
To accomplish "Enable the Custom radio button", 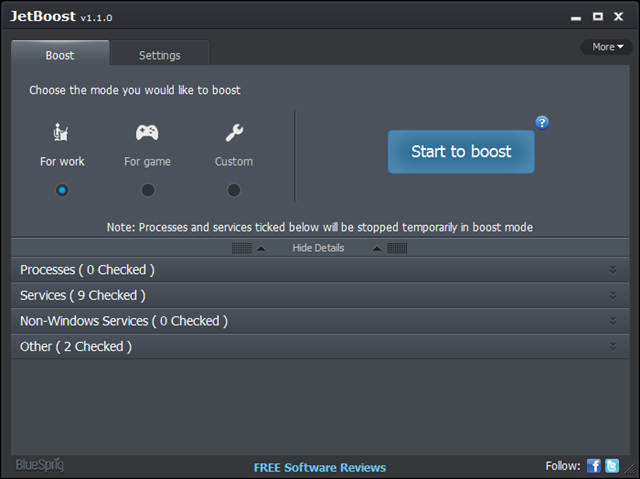I will pyautogui.click(x=234, y=190).
